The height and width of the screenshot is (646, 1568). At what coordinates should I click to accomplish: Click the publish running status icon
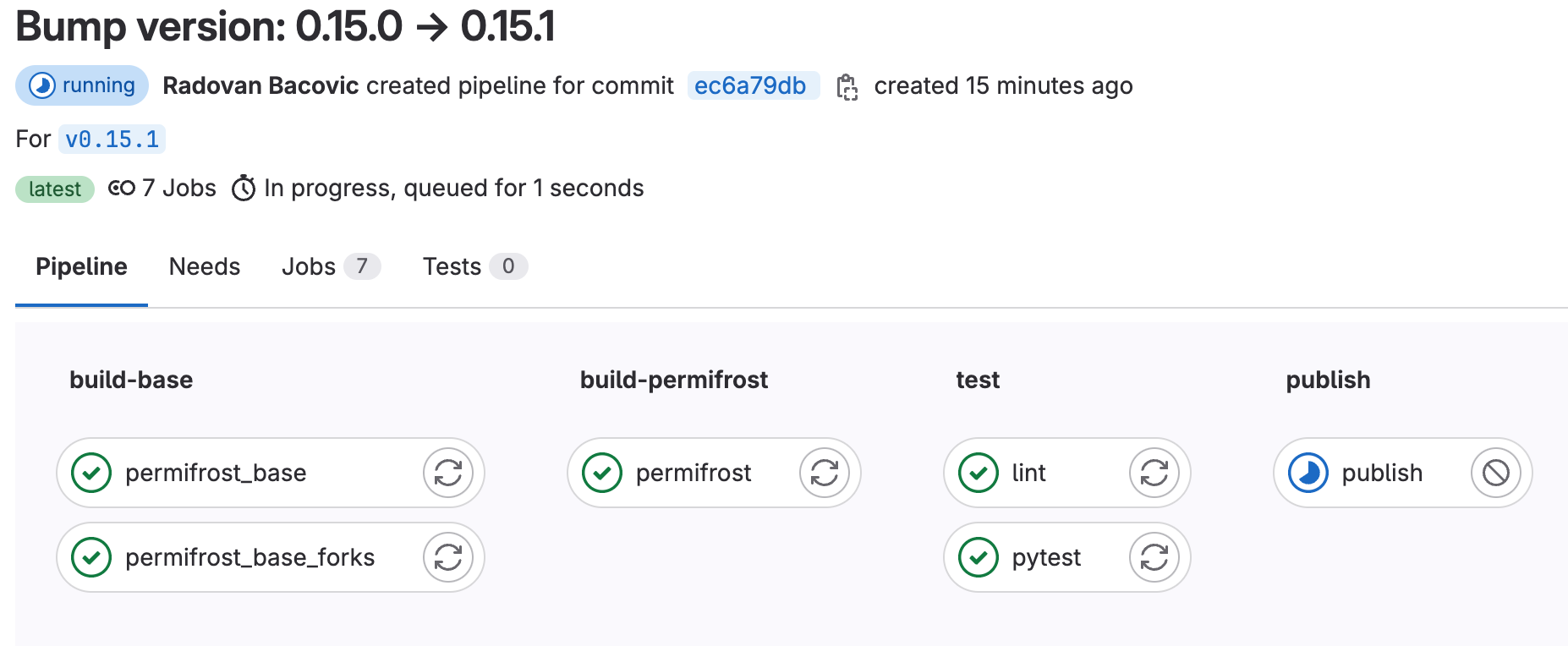(x=1308, y=473)
